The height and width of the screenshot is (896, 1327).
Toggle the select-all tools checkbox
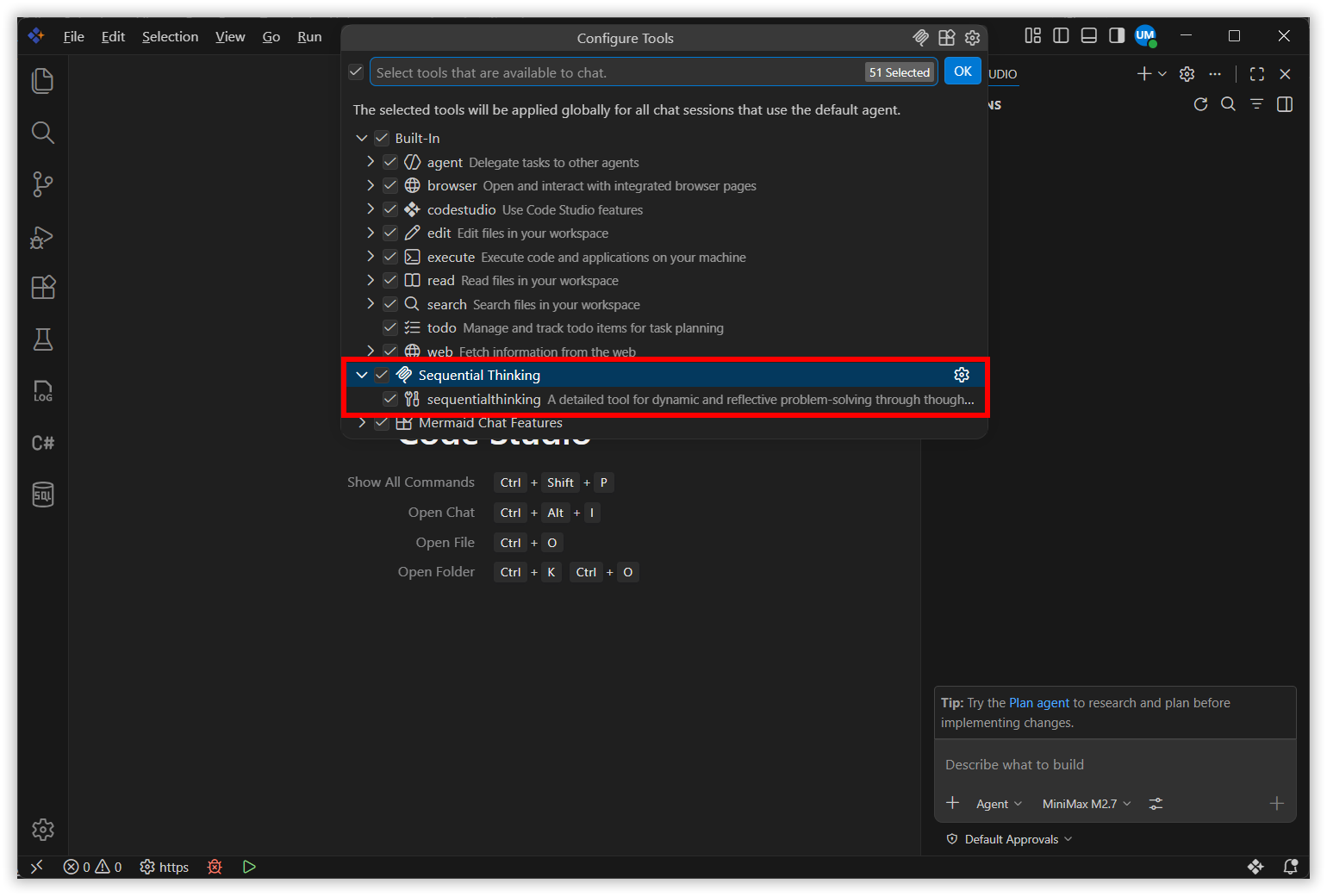click(356, 72)
